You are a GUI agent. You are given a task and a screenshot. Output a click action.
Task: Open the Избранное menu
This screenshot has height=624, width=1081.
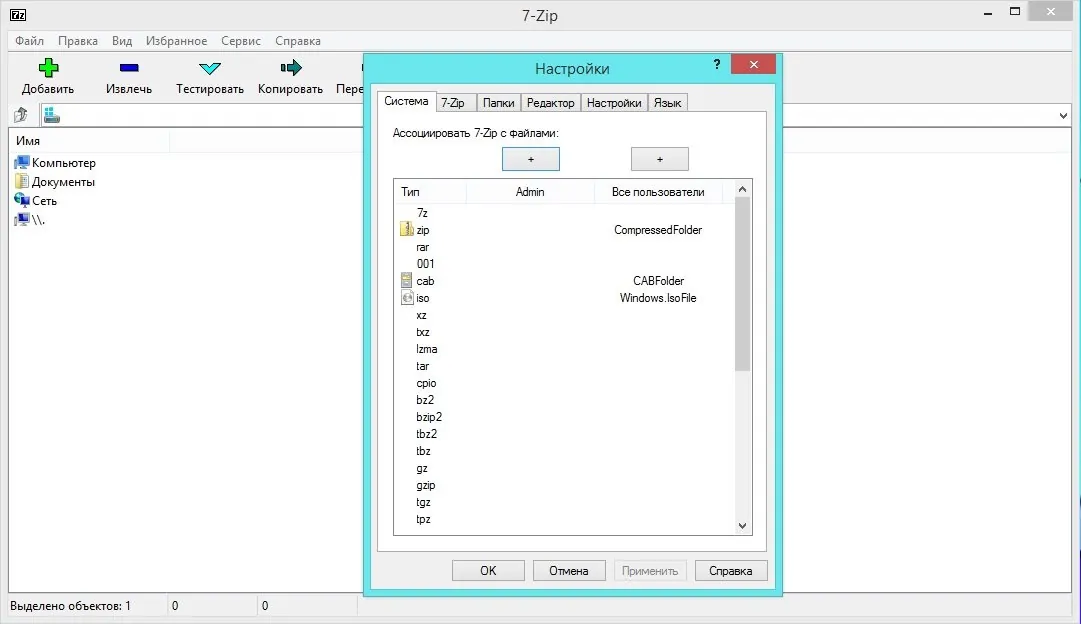pyautogui.click(x=176, y=41)
